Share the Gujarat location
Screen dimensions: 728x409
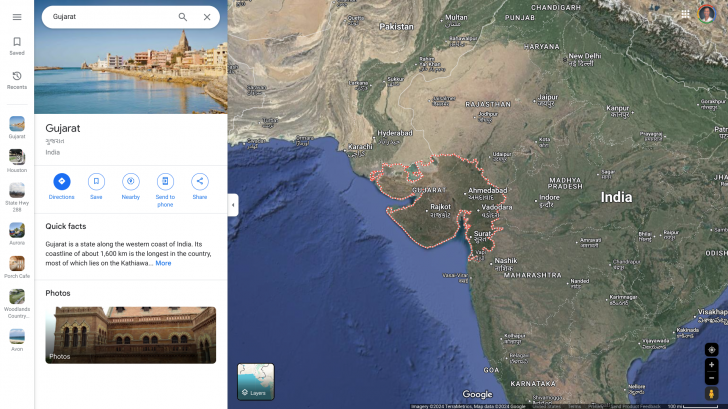click(x=200, y=182)
